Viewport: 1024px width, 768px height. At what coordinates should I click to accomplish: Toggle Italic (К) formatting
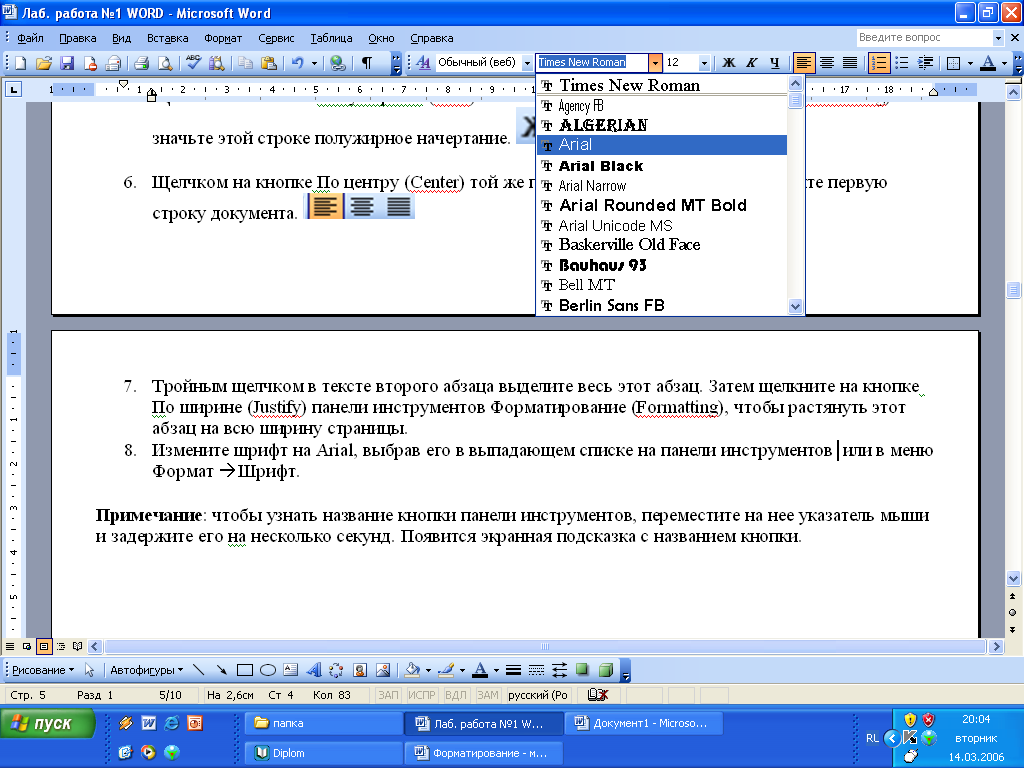[752, 63]
